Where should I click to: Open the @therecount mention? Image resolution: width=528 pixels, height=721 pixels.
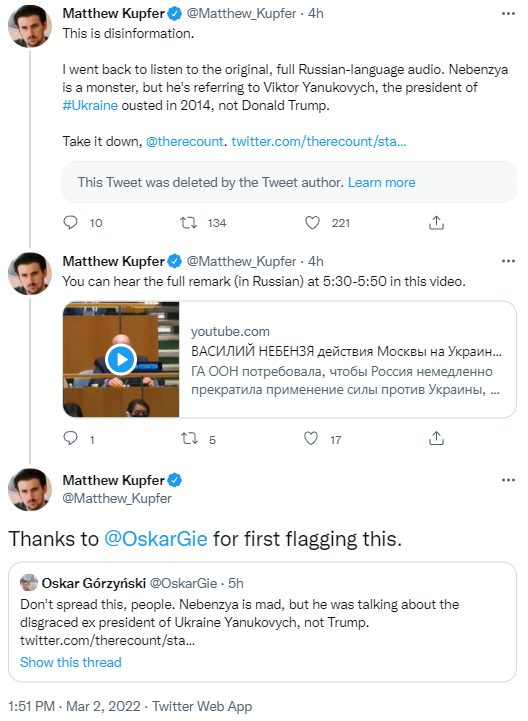click(x=184, y=141)
